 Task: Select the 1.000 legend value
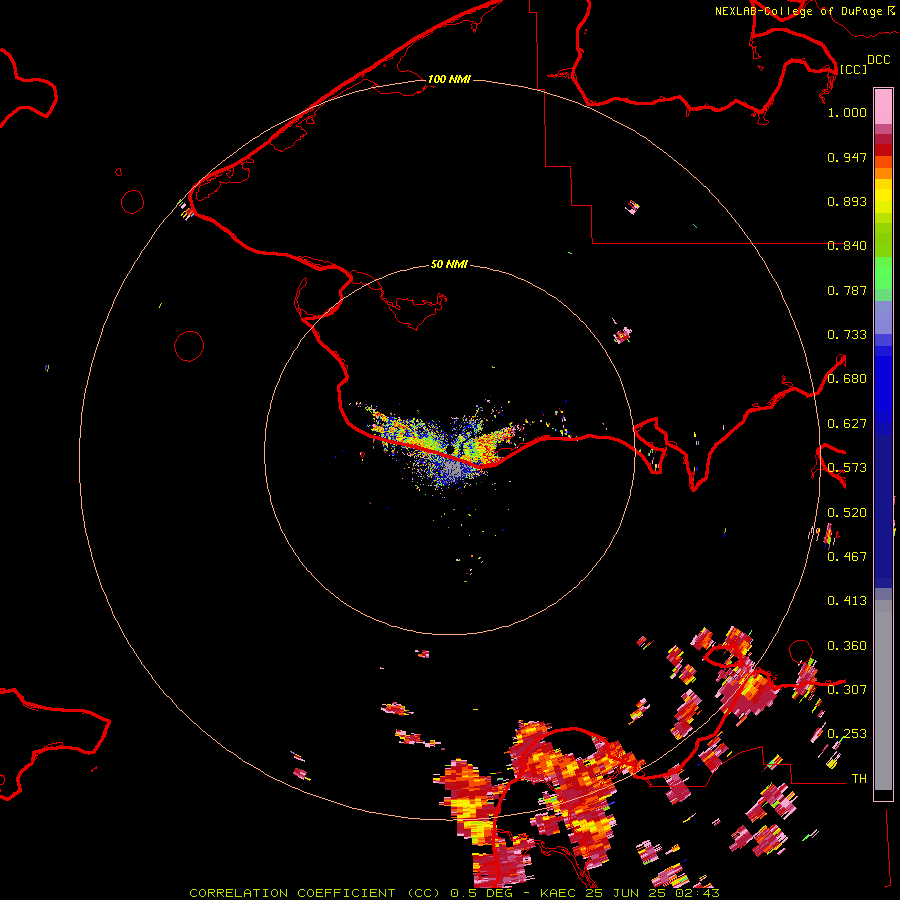[x=847, y=112]
